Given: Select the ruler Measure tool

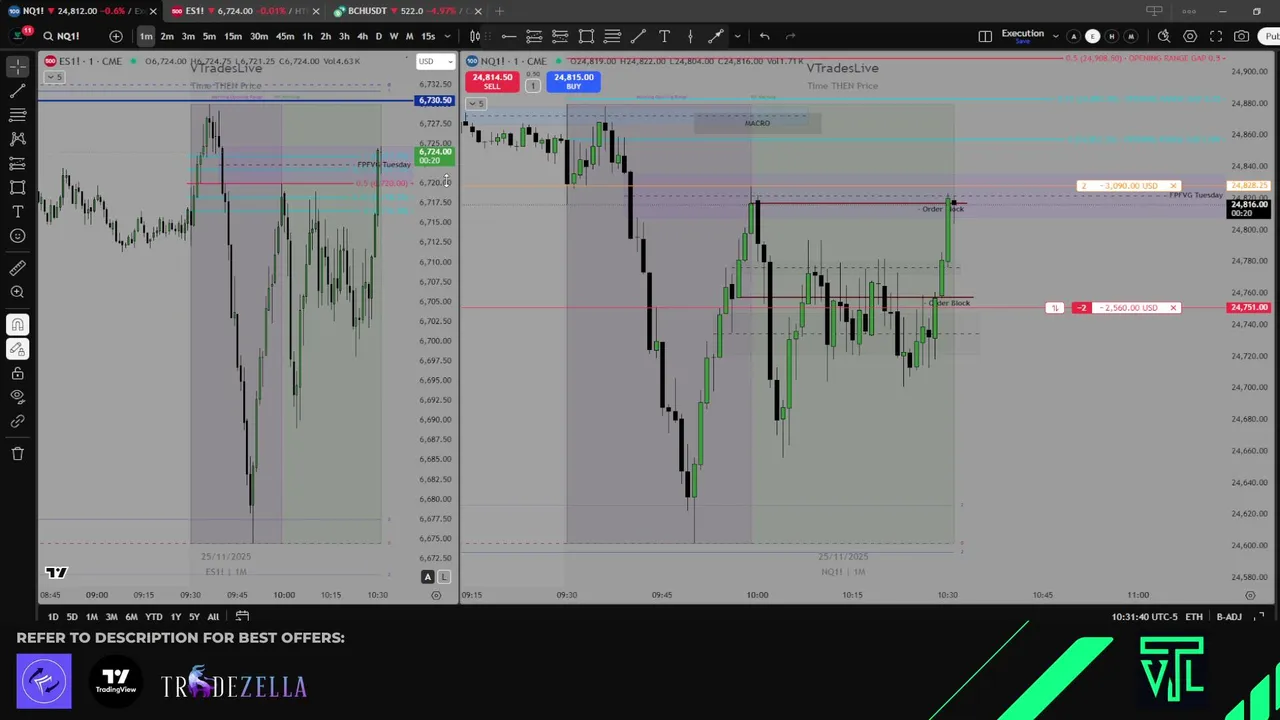Looking at the screenshot, I should [x=18, y=268].
